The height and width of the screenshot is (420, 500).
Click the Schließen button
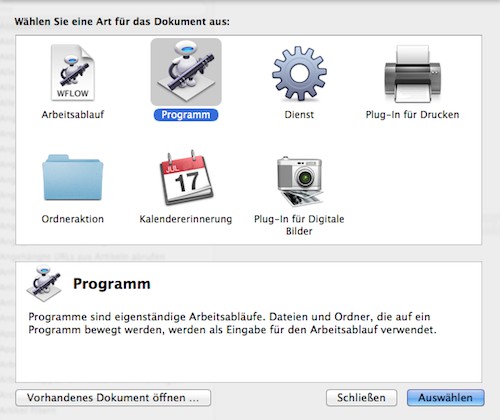pyautogui.click(x=361, y=398)
